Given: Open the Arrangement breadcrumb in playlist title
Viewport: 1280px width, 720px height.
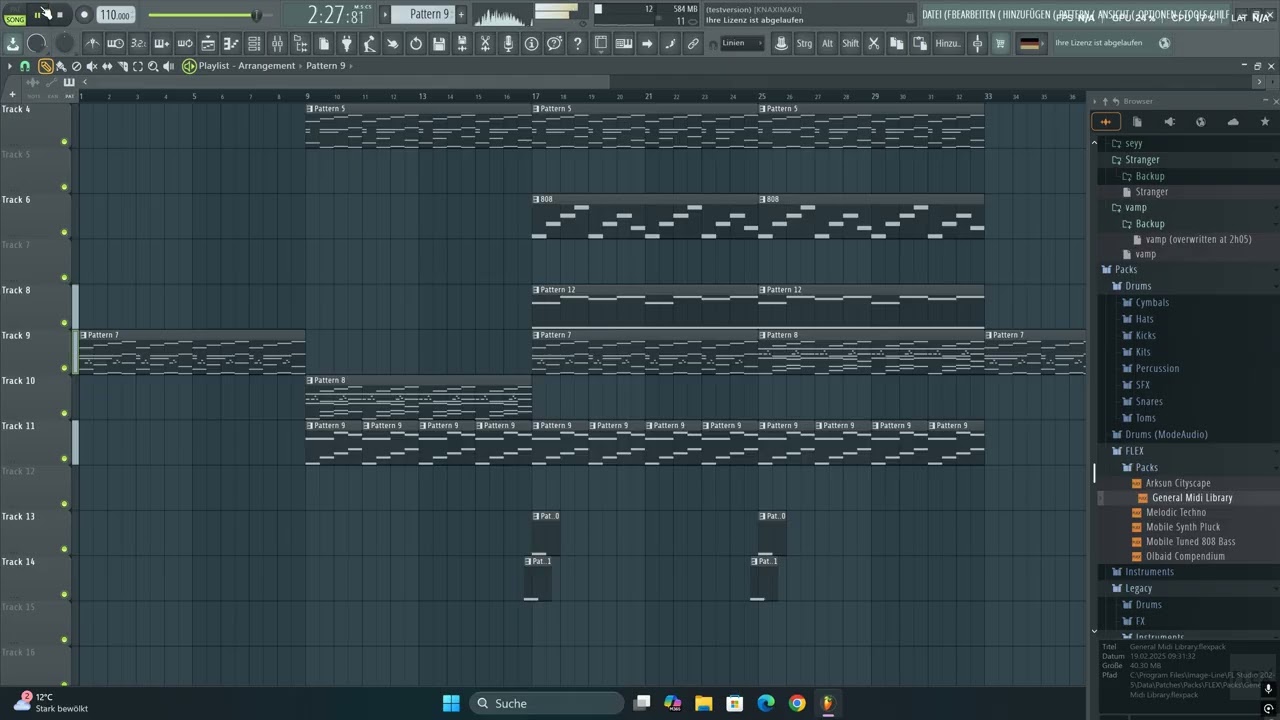Looking at the screenshot, I should coord(267,66).
